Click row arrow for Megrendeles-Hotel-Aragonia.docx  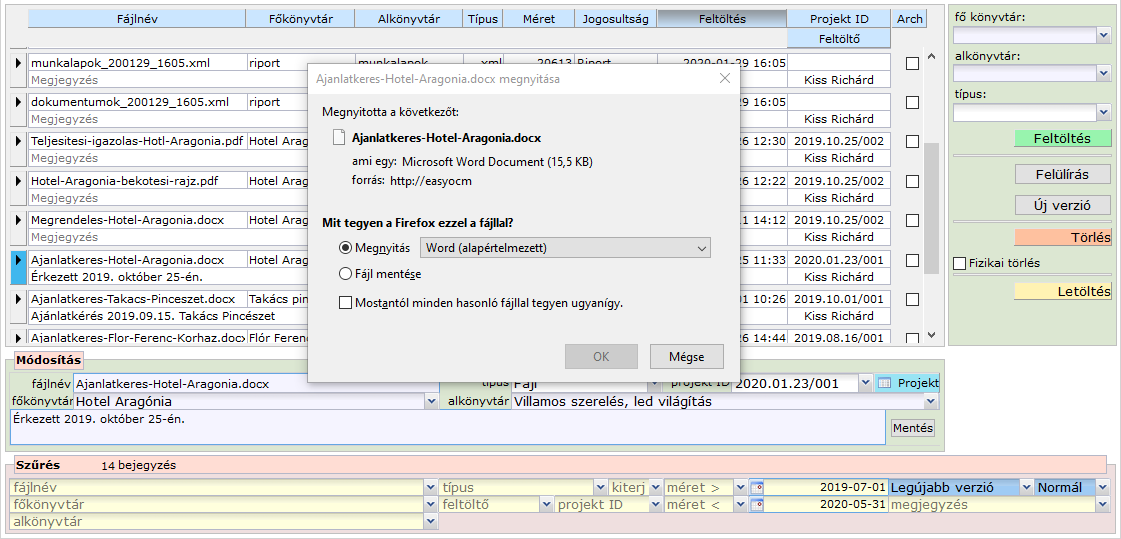17,220
